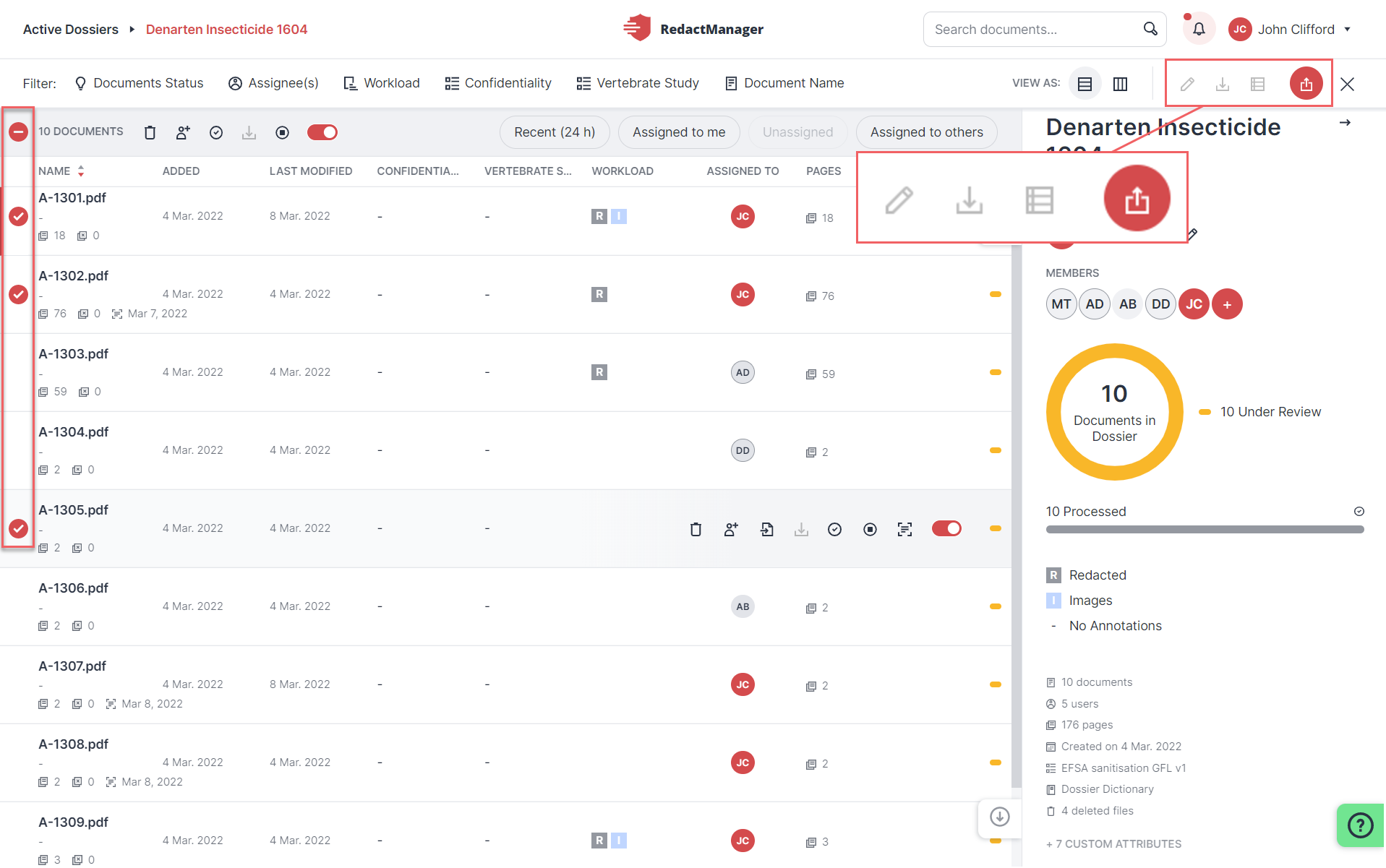
Task: Click the edit dossier pencil icon in the top toolbar
Action: pyautogui.click(x=1187, y=85)
